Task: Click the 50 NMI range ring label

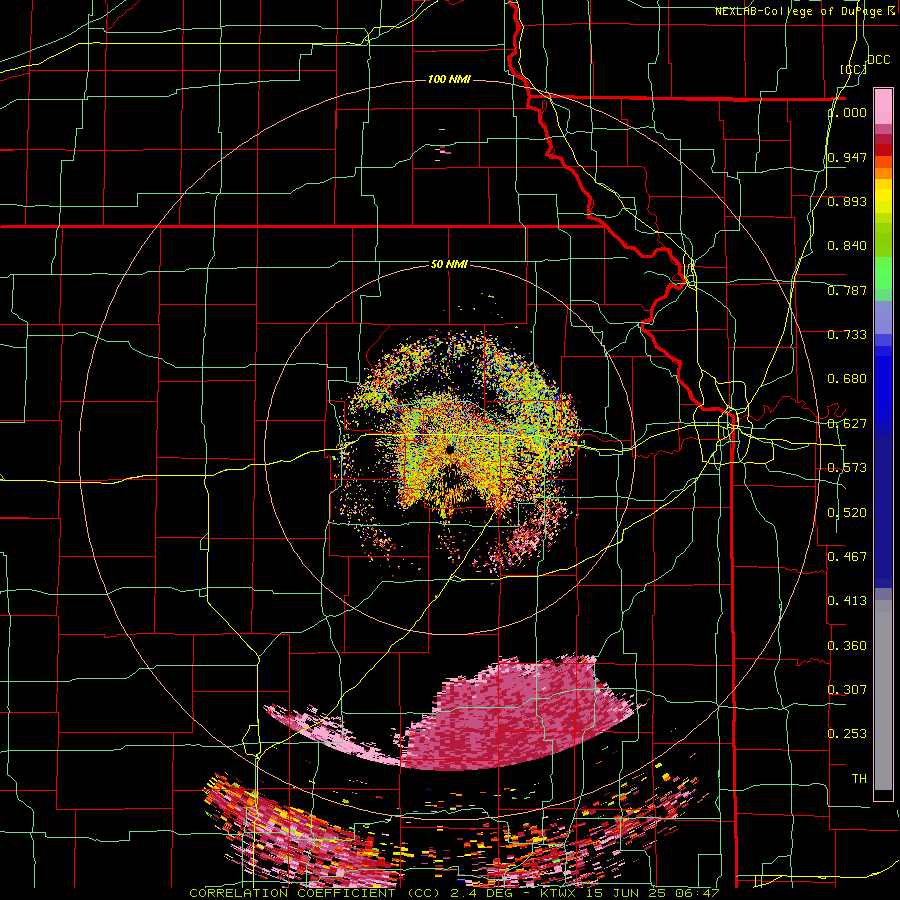Action: pyautogui.click(x=449, y=264)
